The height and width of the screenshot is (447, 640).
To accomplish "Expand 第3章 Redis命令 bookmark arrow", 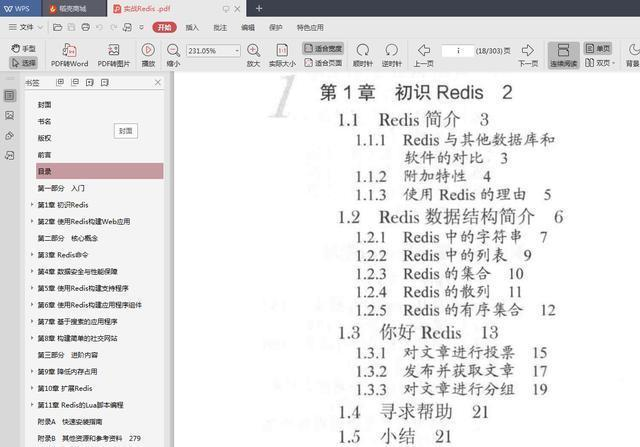I will point(32,255).
